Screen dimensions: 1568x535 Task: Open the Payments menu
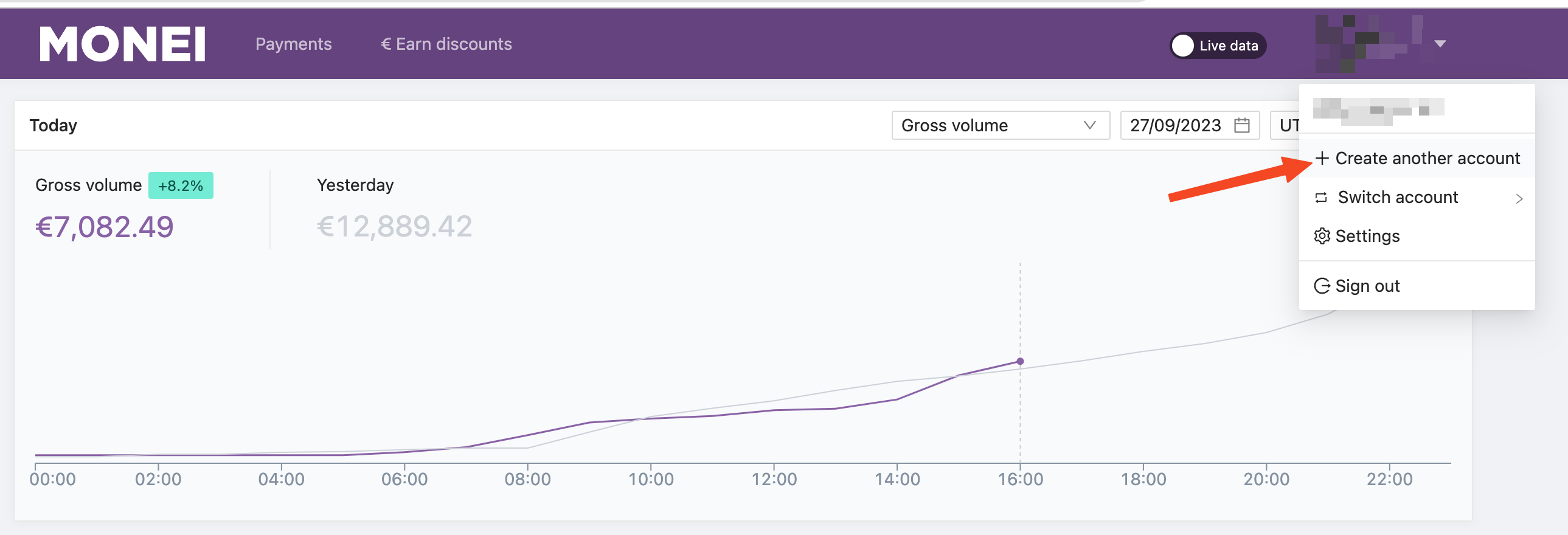(x=293, y=44)
